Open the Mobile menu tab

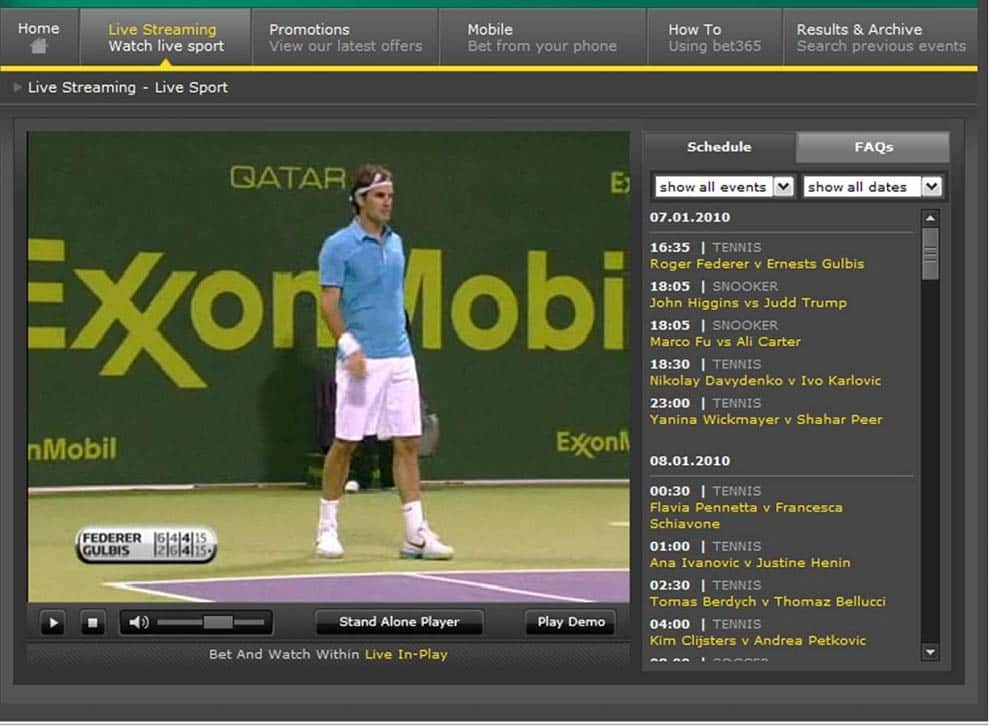point(542,38)
